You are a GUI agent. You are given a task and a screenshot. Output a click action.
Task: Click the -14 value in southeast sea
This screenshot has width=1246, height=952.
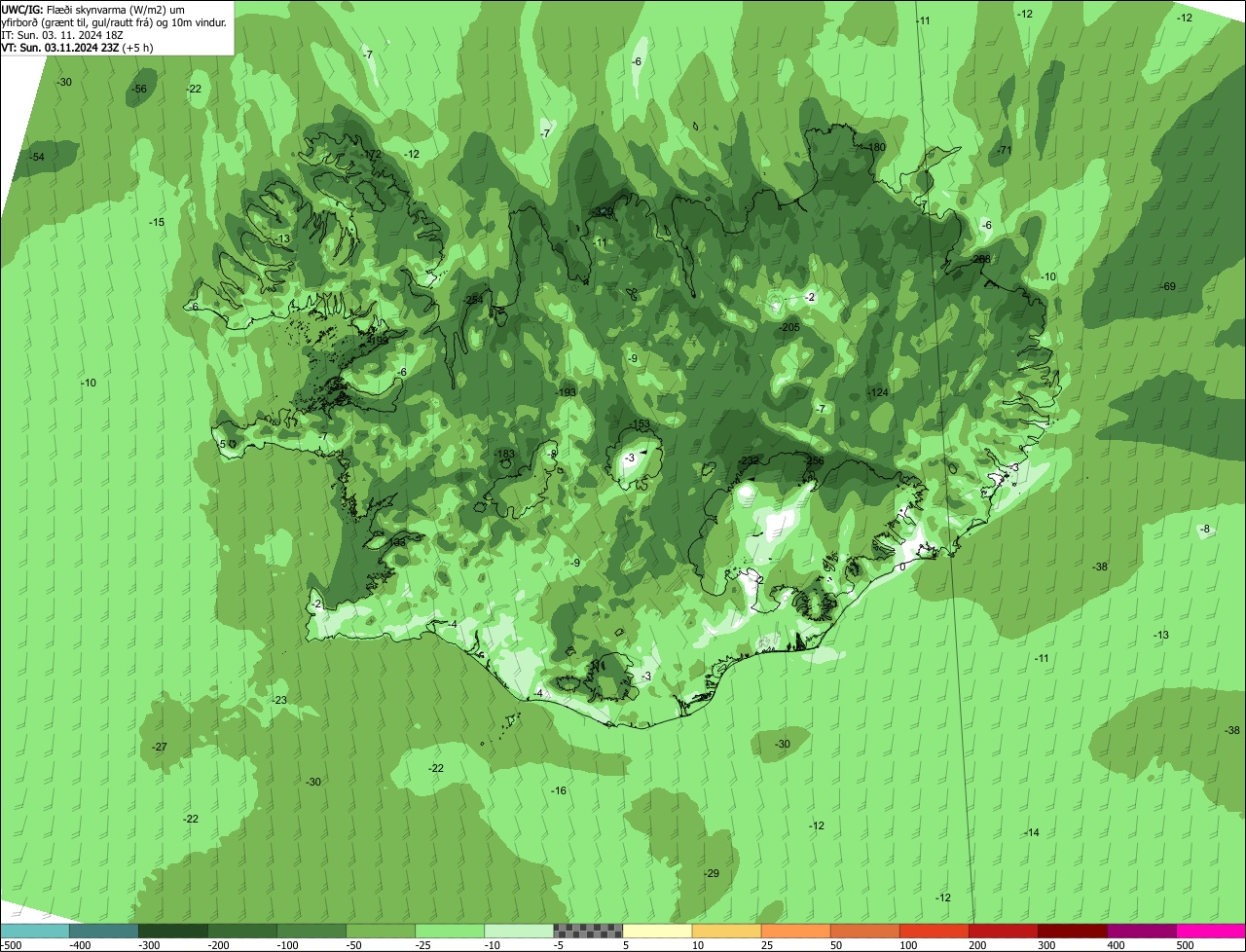click(1032, 832)
